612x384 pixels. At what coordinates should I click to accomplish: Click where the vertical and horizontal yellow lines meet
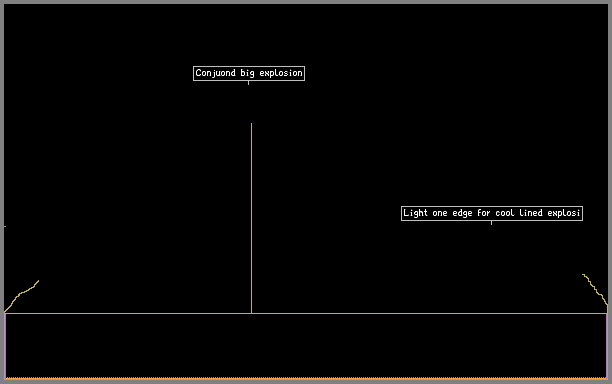click(251, 313)
